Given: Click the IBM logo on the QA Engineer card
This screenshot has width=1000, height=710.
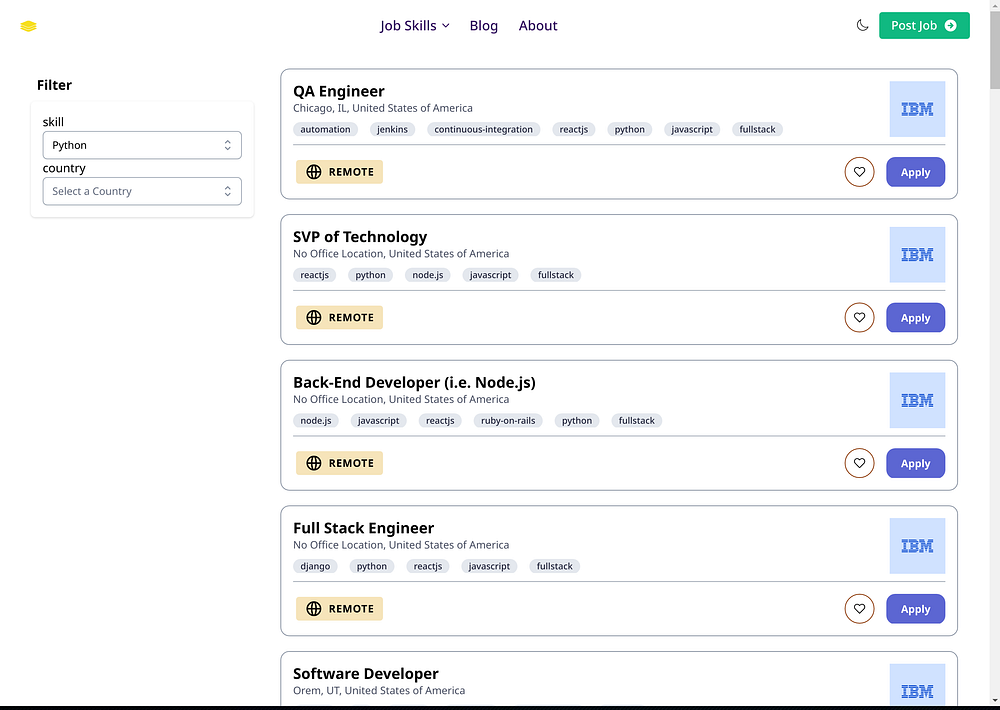Looking at the screenshot, I should coord(917,109).
